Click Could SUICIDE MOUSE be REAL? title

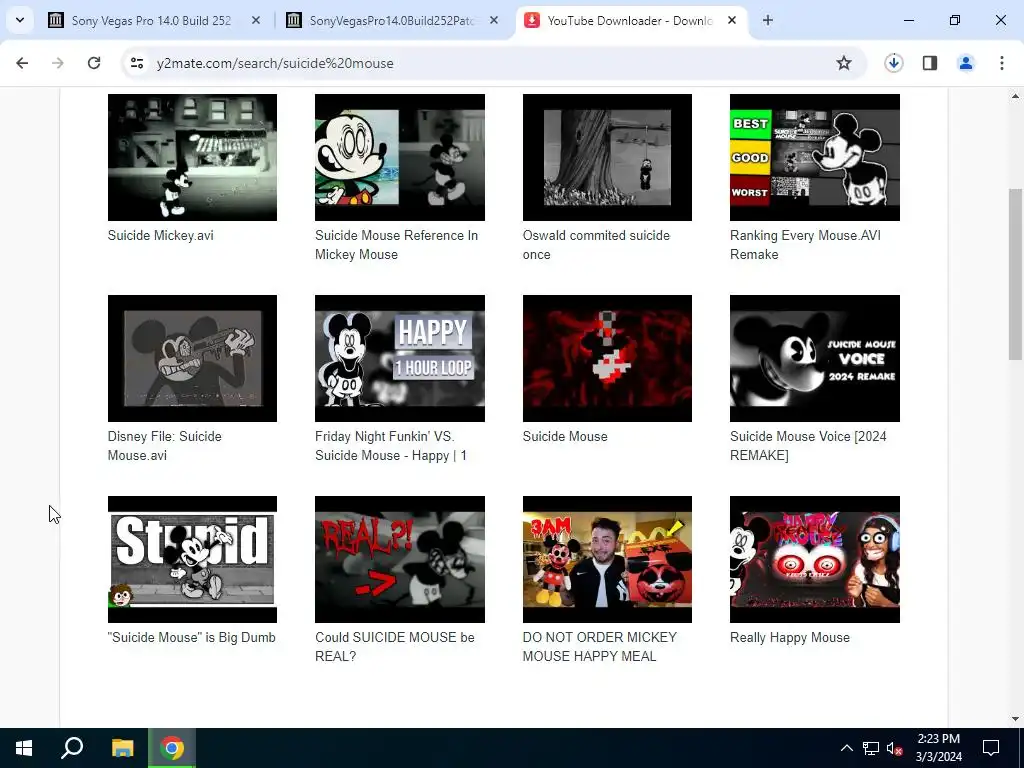[x=395, y=647]
